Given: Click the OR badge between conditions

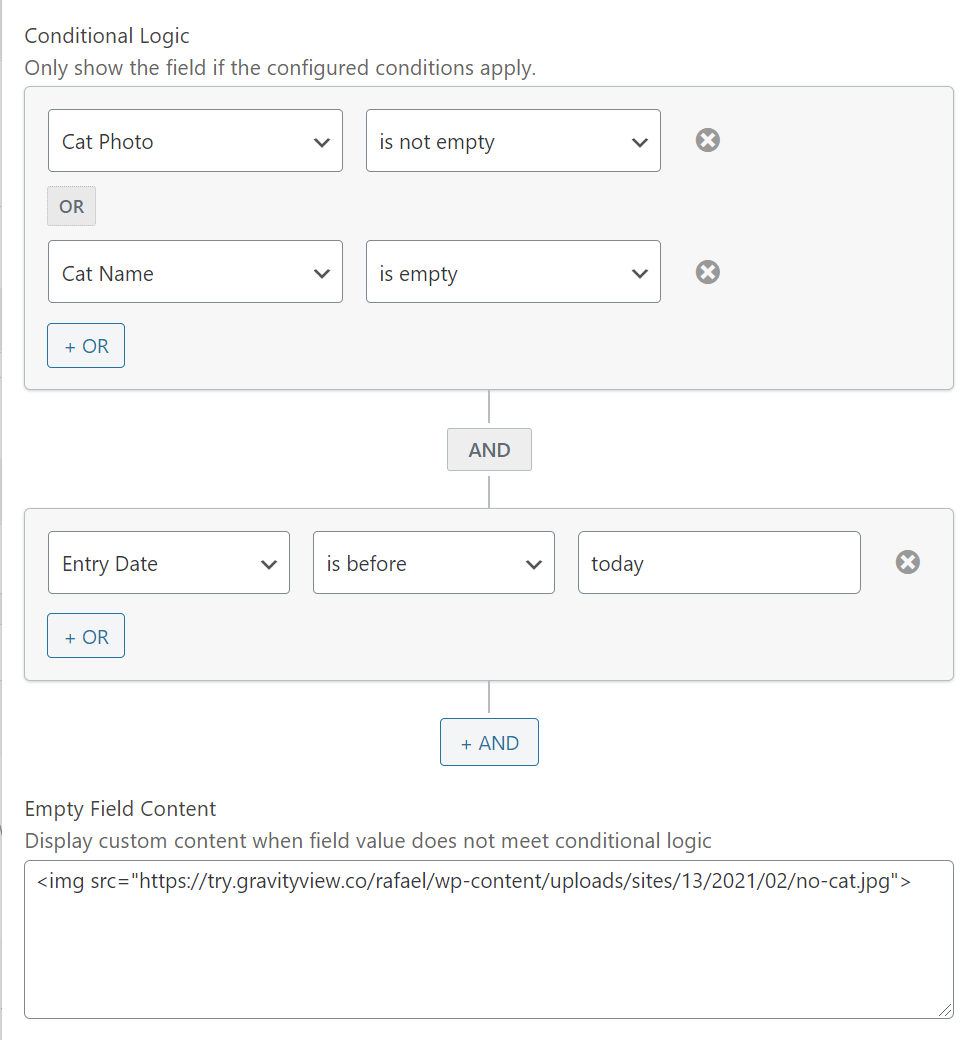Looking at the screenshot, I should pos(72,207).
